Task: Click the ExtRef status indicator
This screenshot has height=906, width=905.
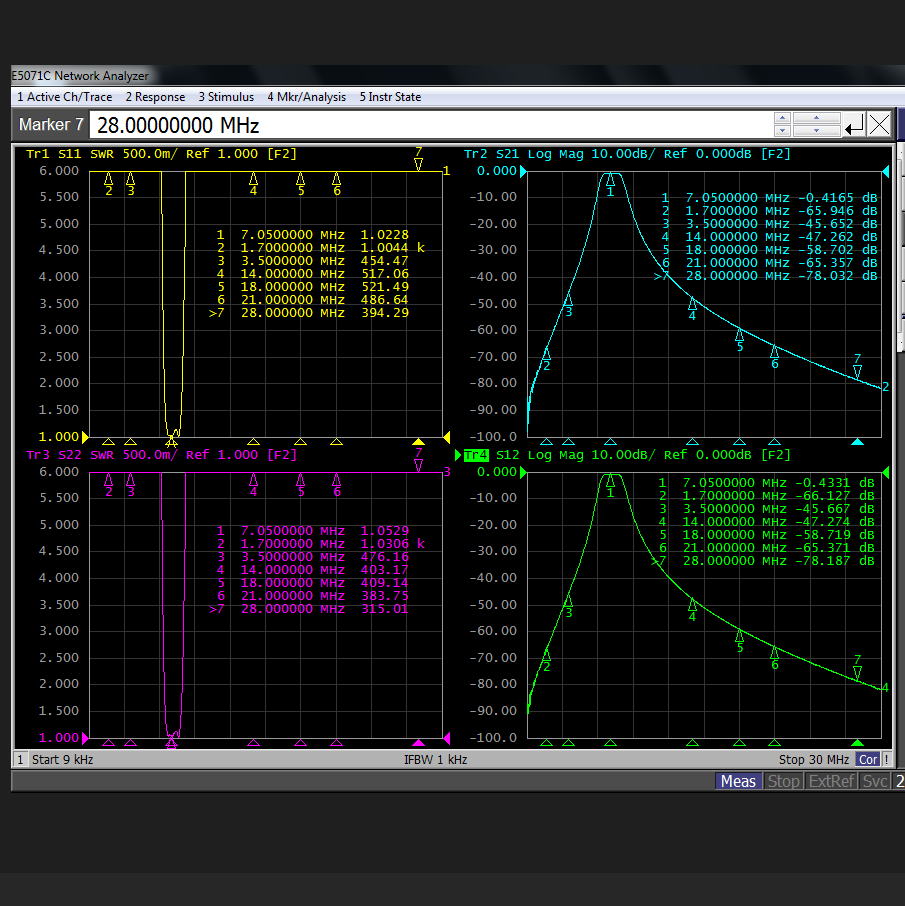Action: [x=831, y=781]
